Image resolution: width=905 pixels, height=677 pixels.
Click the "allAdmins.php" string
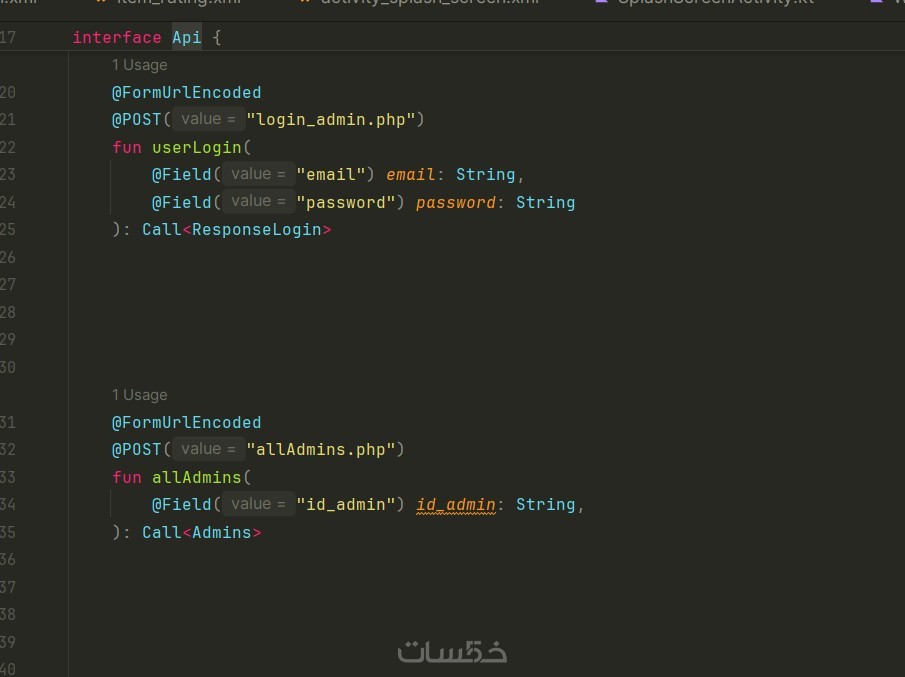(x=321, y=450)
